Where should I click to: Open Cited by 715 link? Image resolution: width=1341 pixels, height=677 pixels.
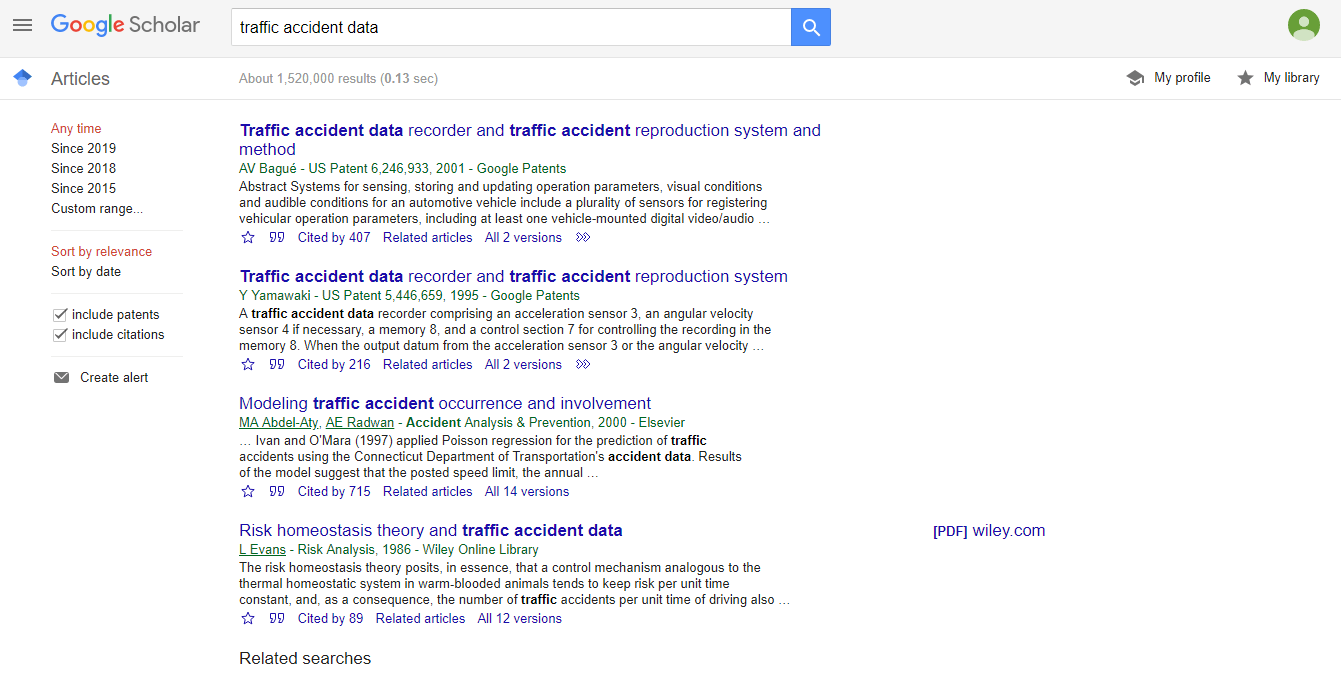coord(334,492)
